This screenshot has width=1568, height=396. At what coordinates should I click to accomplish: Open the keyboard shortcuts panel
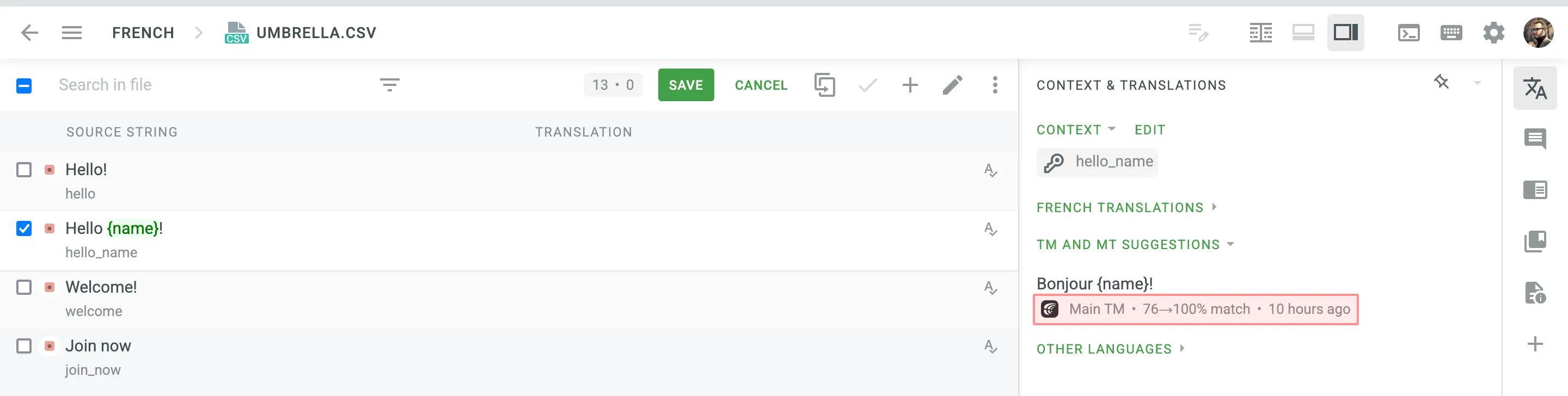point(1451,33)
